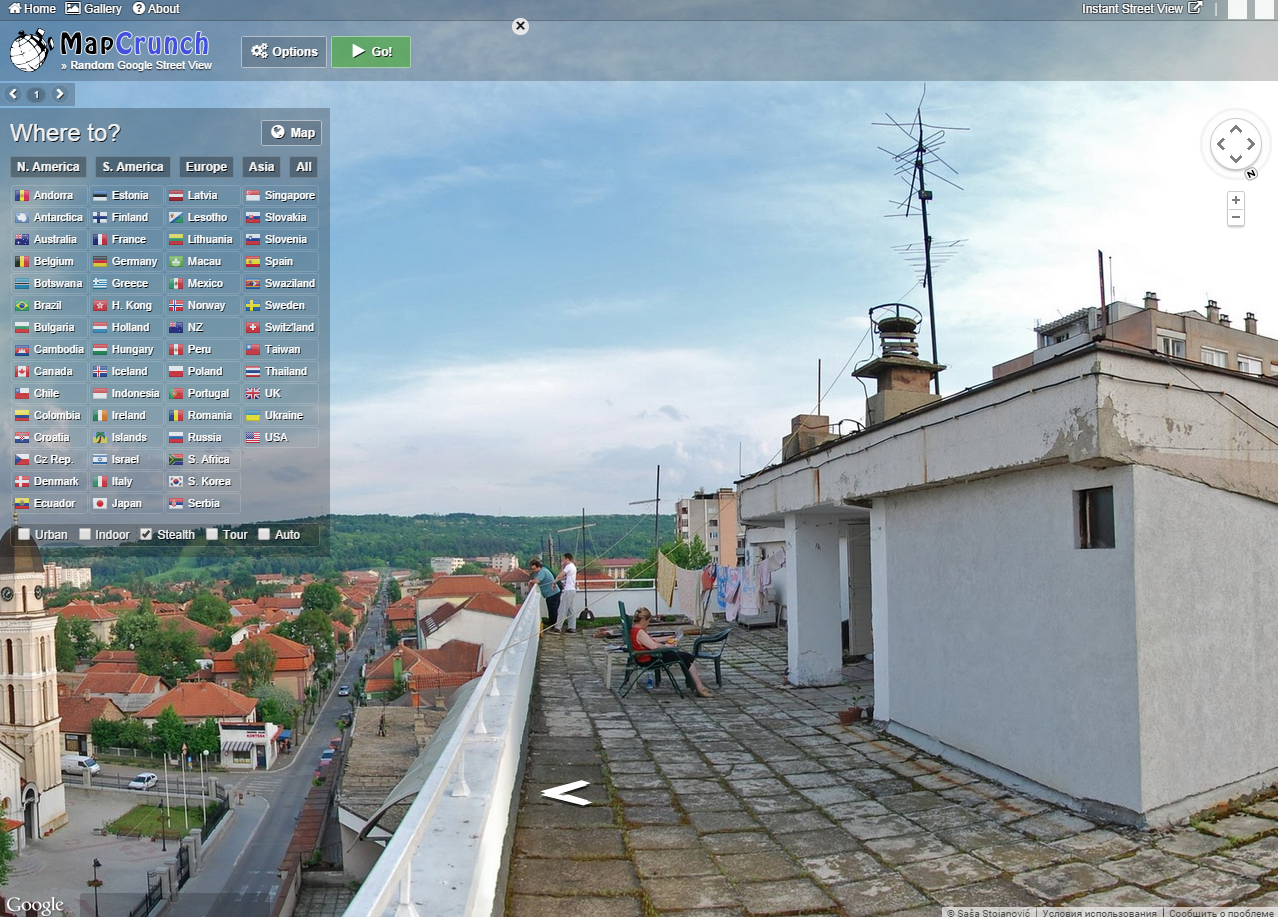Go to previous location arrow

coord(13,94)
